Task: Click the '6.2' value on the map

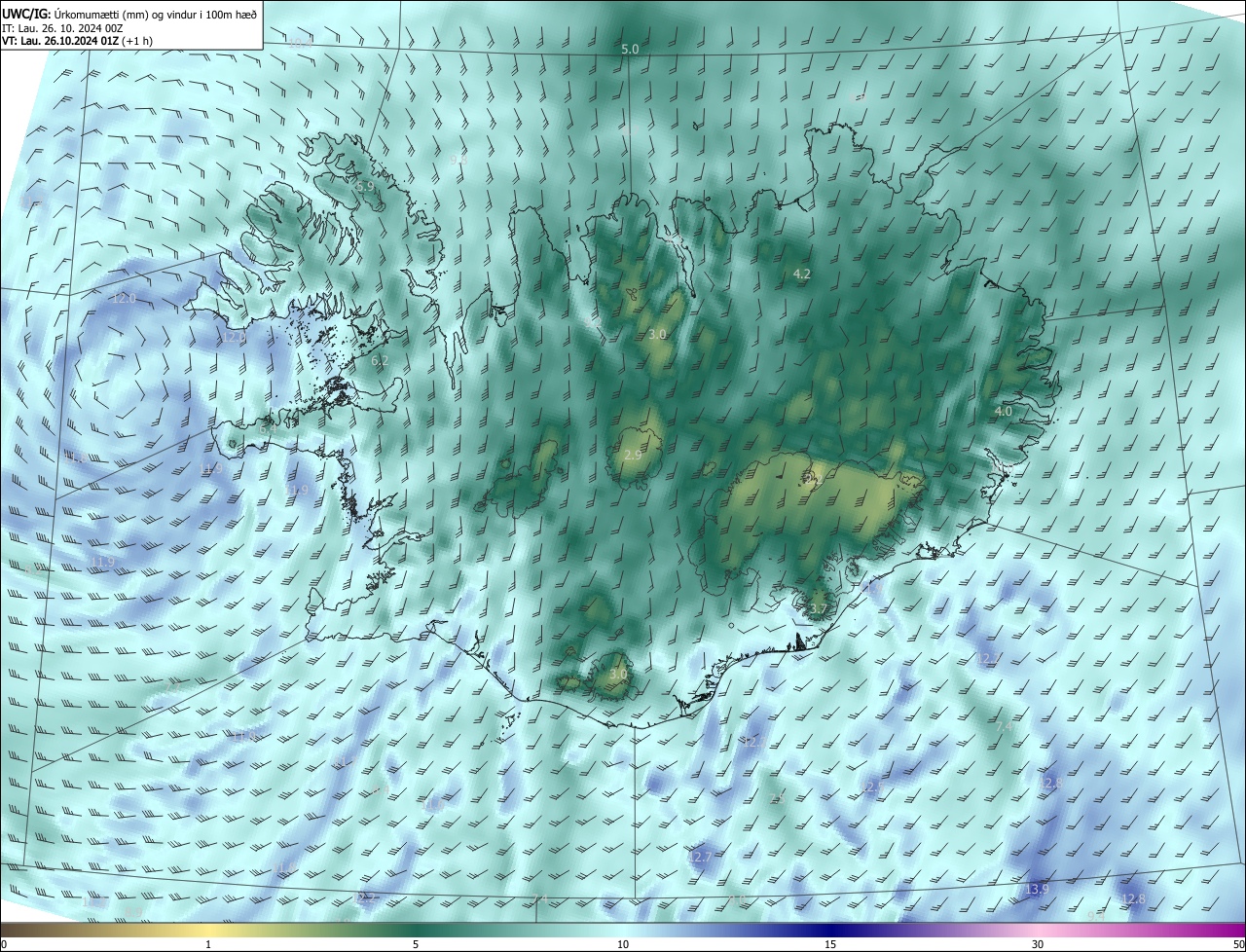Action: pyautogui.click(x=381, y=361)
